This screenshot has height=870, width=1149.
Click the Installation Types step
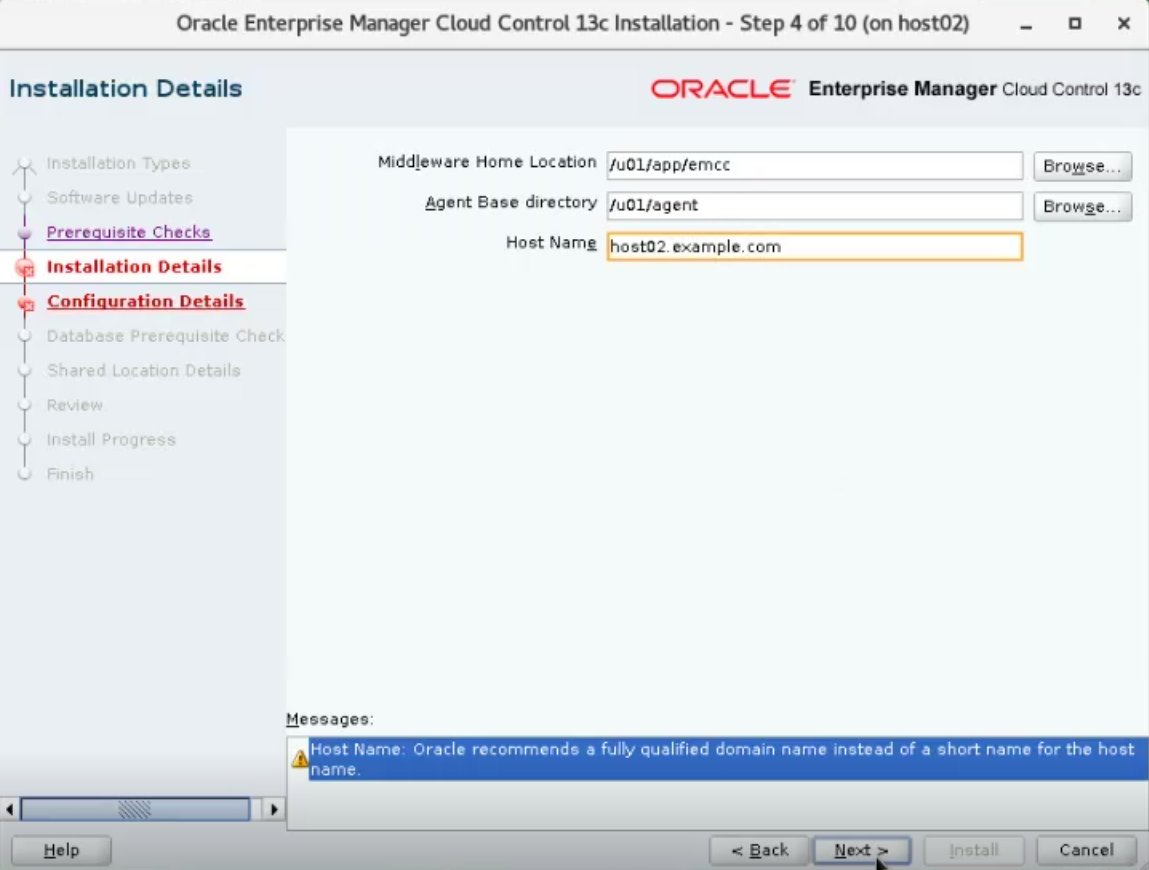pyautogui.click(x=119, y=163)
